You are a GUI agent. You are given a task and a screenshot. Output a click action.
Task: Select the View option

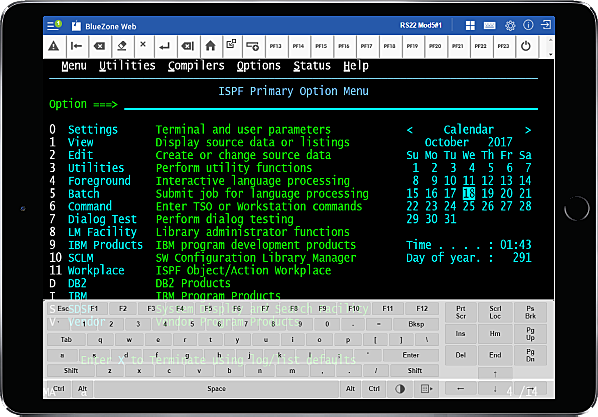click(x=80, y=142)
